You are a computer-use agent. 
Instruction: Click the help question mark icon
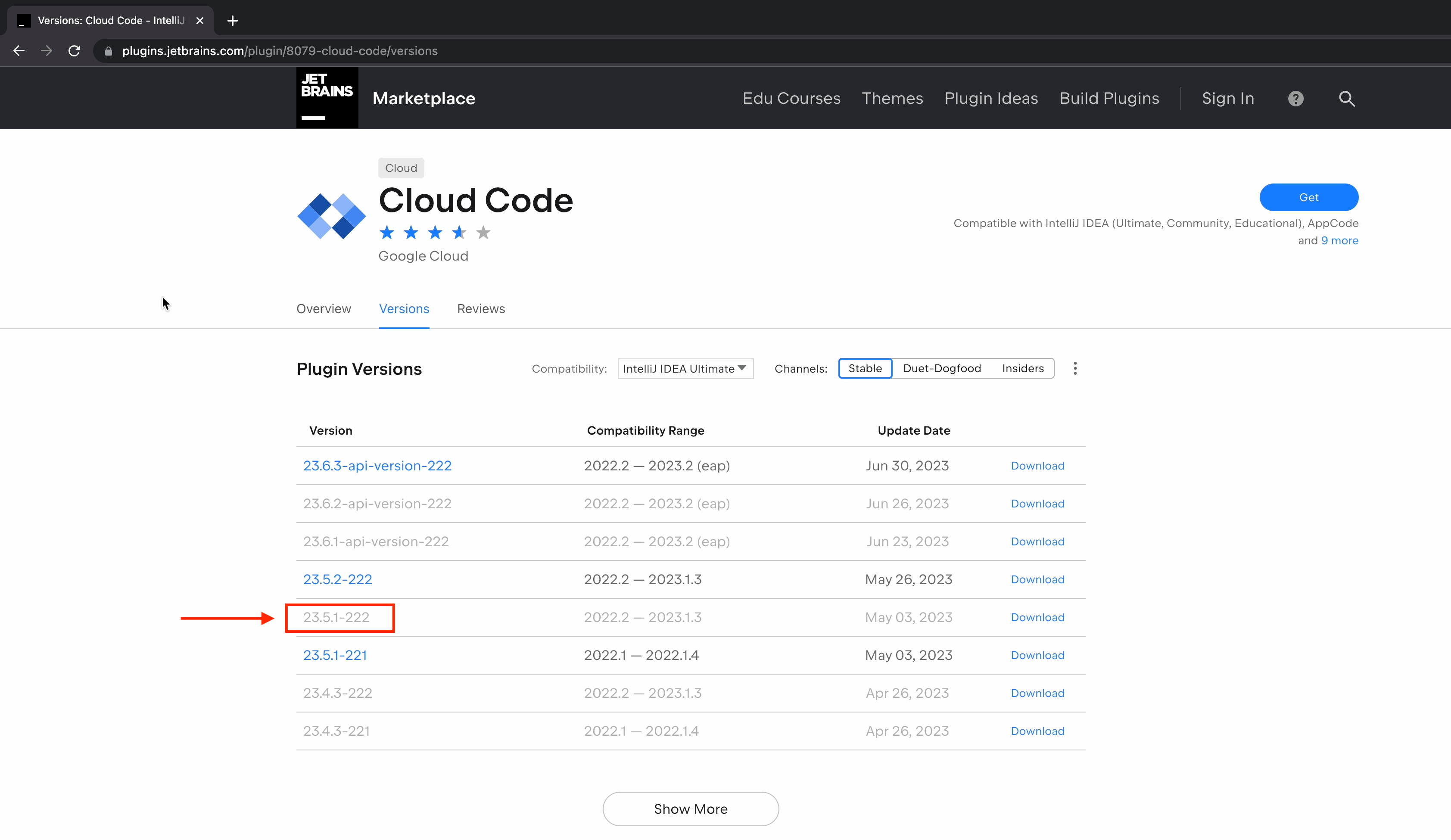(x=1295, y=99)
